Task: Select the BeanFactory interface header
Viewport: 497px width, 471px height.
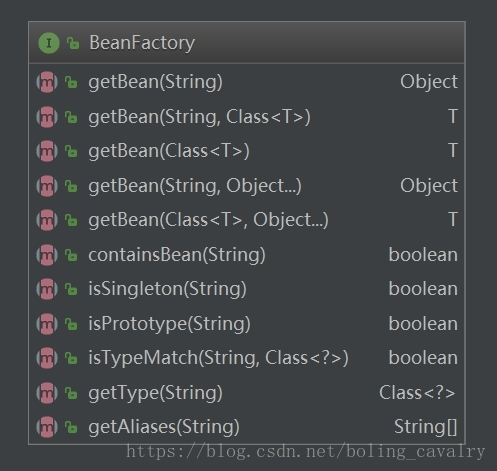Action: click(x=247, y=43)
